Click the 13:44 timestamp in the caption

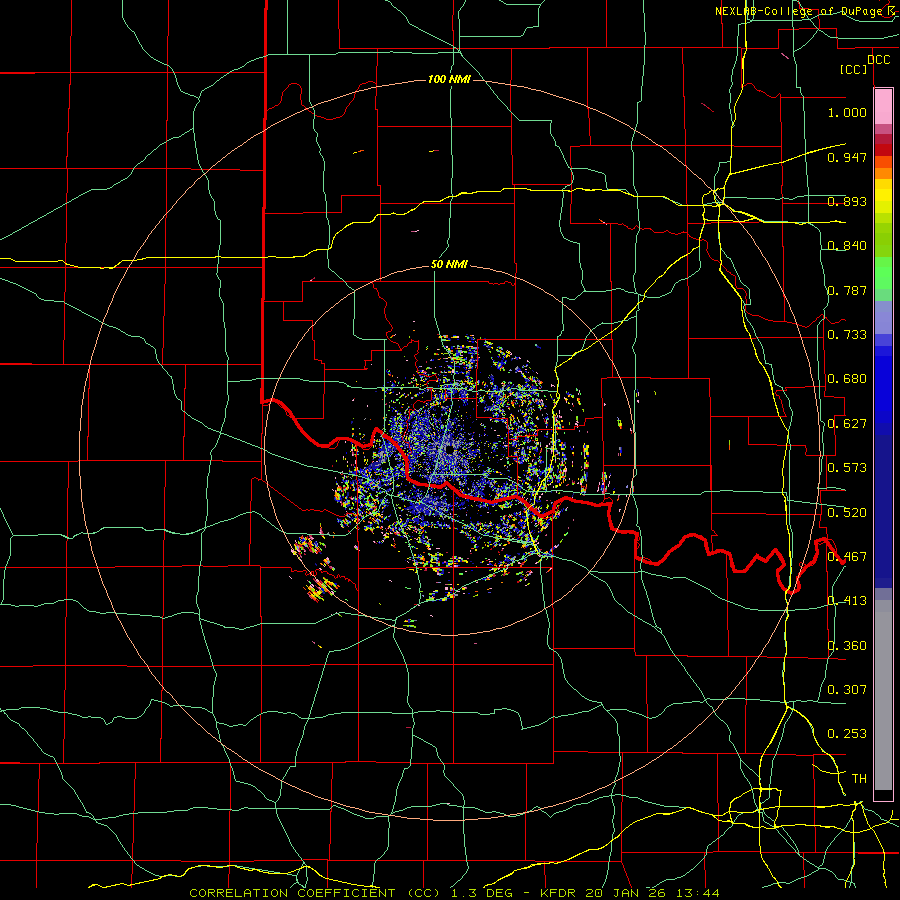[697, 893]
